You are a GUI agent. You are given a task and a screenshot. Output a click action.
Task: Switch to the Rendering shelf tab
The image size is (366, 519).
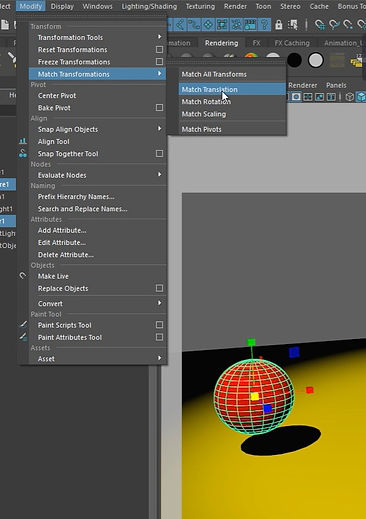click(x=221, y=43)
